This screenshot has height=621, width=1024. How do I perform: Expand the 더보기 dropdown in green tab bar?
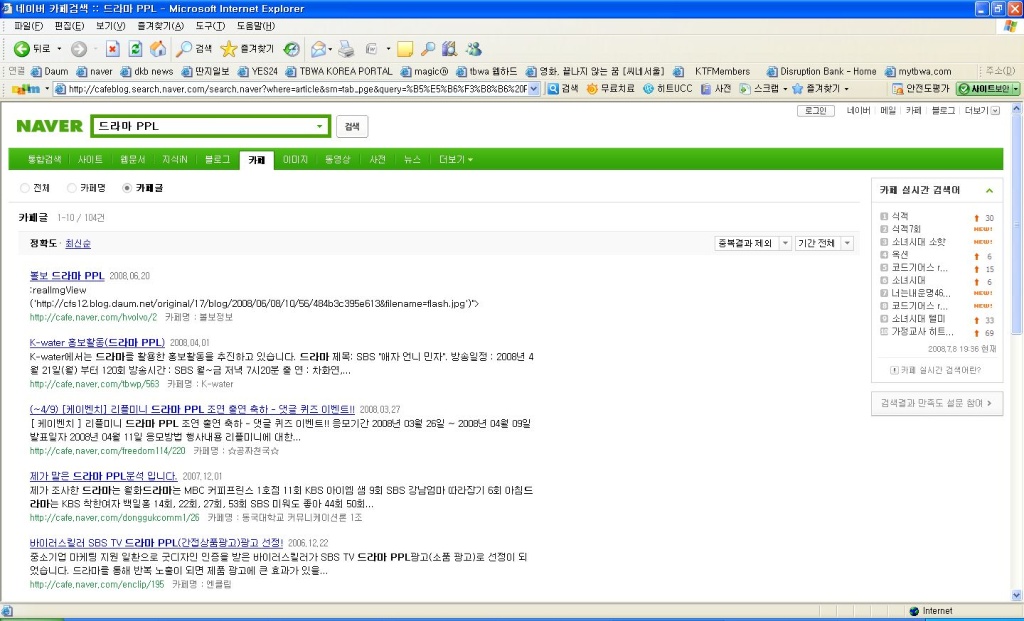coord(456,159)
